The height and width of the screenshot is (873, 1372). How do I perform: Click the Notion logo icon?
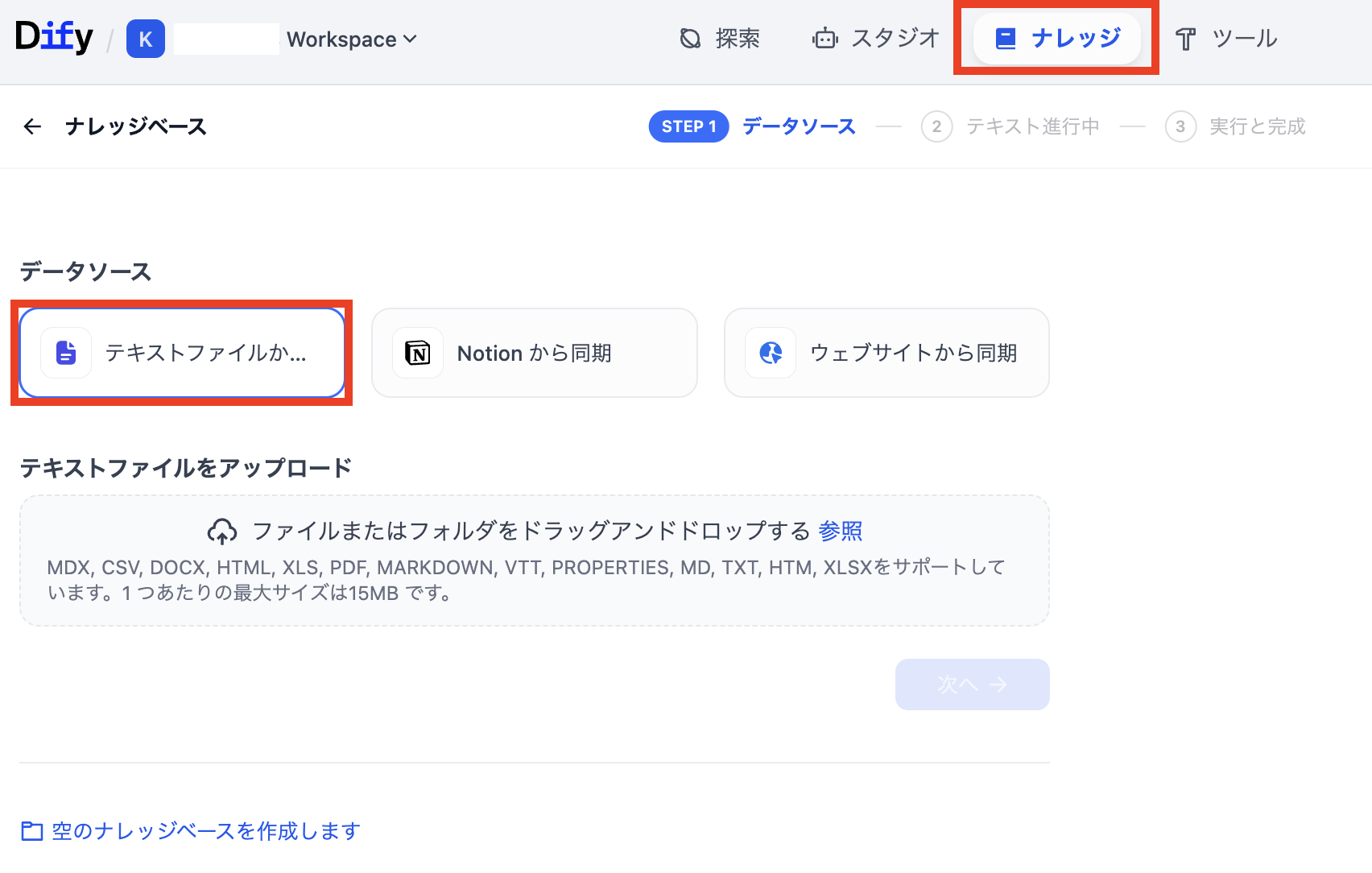point(418,353)
